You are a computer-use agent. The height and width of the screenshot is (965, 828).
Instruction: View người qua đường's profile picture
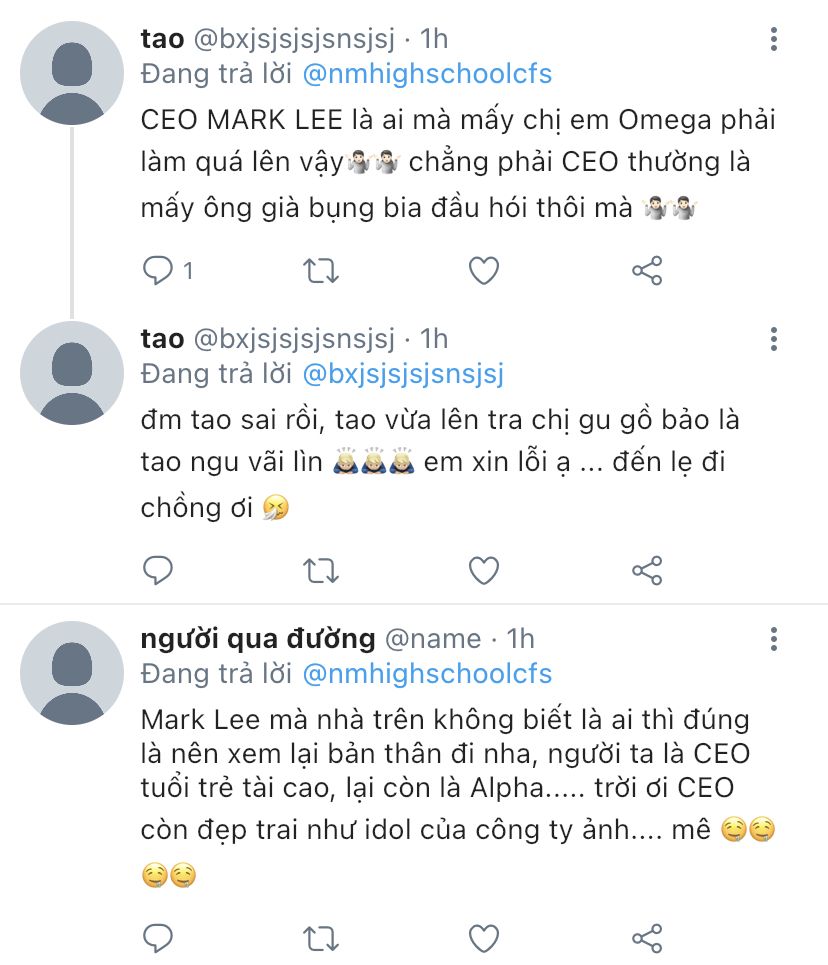pyautogui.click(x=72, y=673)
